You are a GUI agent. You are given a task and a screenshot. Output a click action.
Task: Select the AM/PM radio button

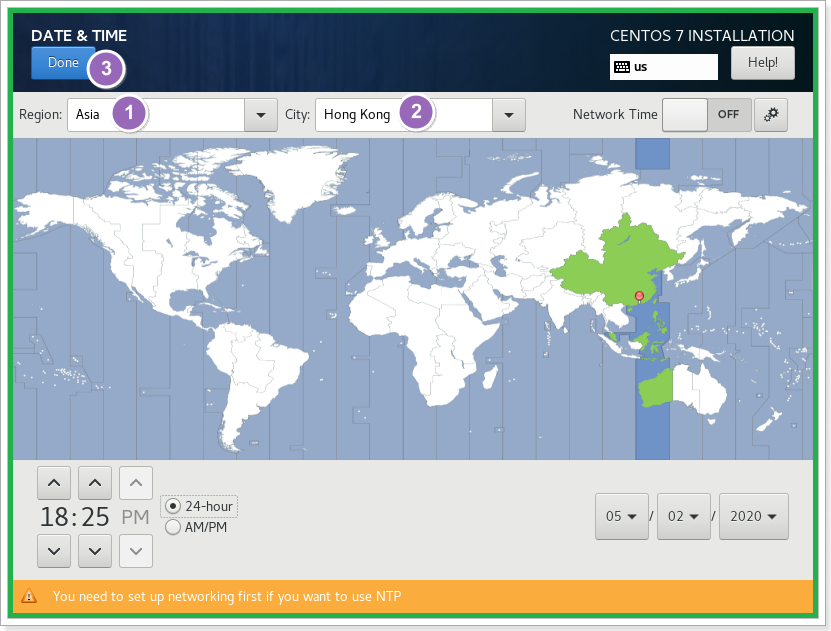[x=173, y=527]
